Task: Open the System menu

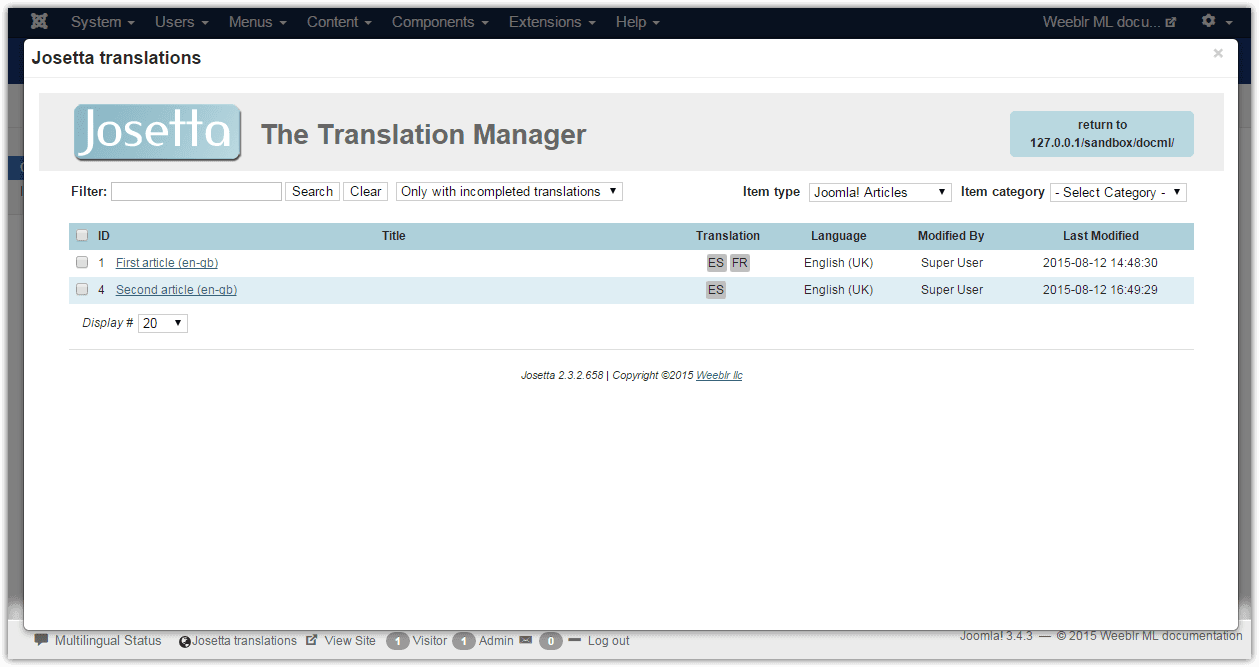Action: (103, 21)
